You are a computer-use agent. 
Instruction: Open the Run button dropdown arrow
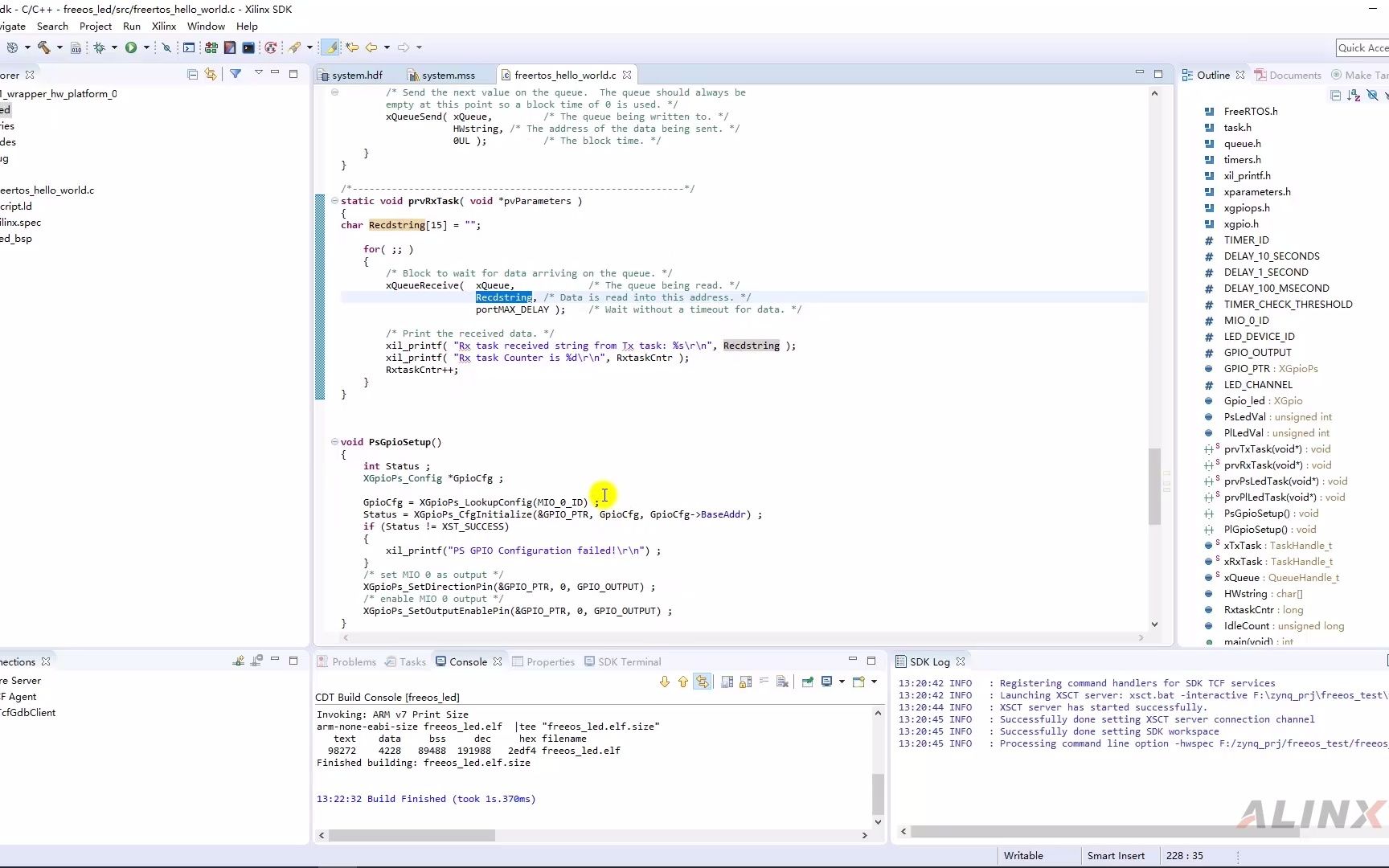[147, 47]
